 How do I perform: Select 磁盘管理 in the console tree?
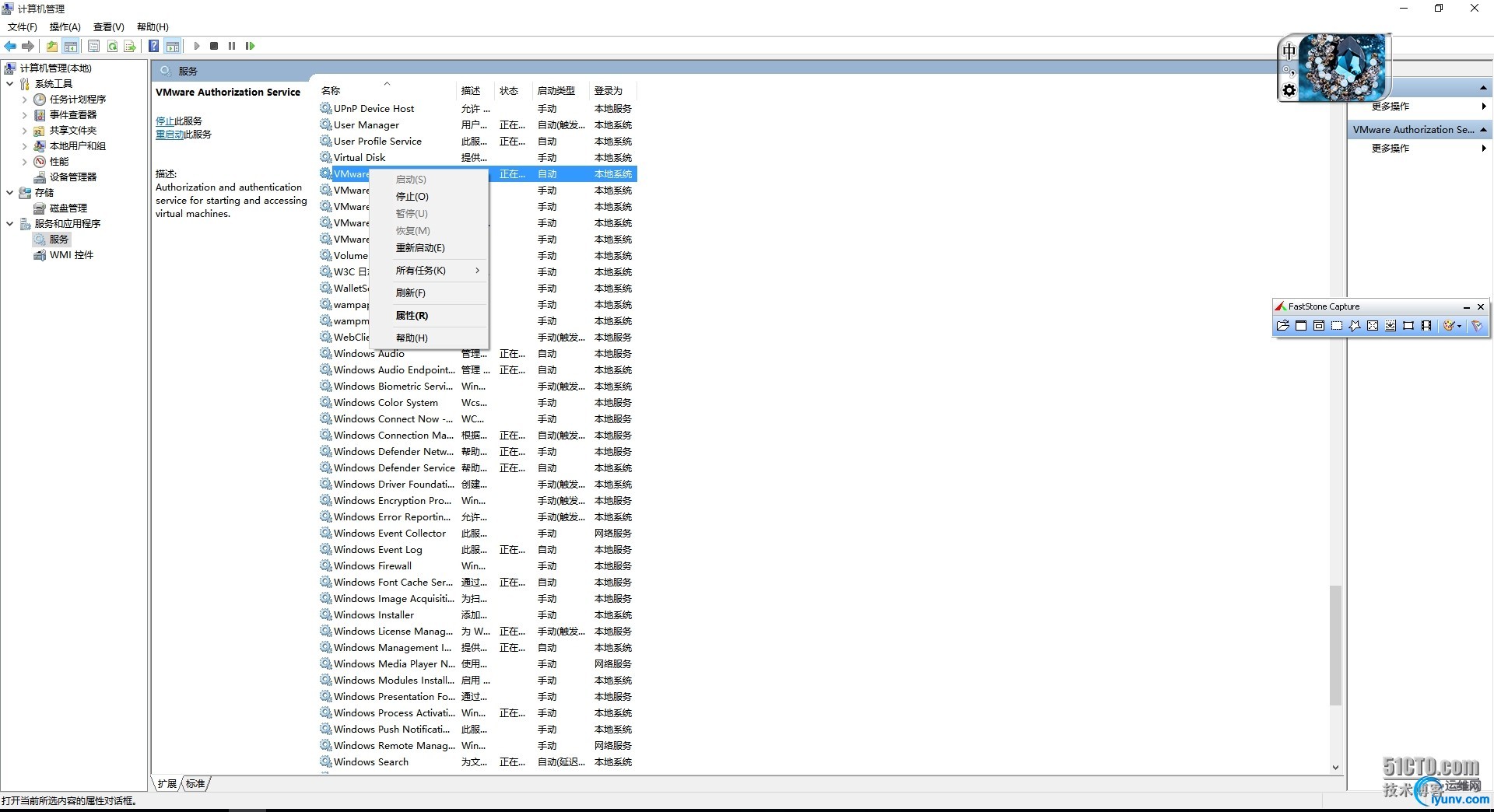pyautogui.click(x=68, y=208)
